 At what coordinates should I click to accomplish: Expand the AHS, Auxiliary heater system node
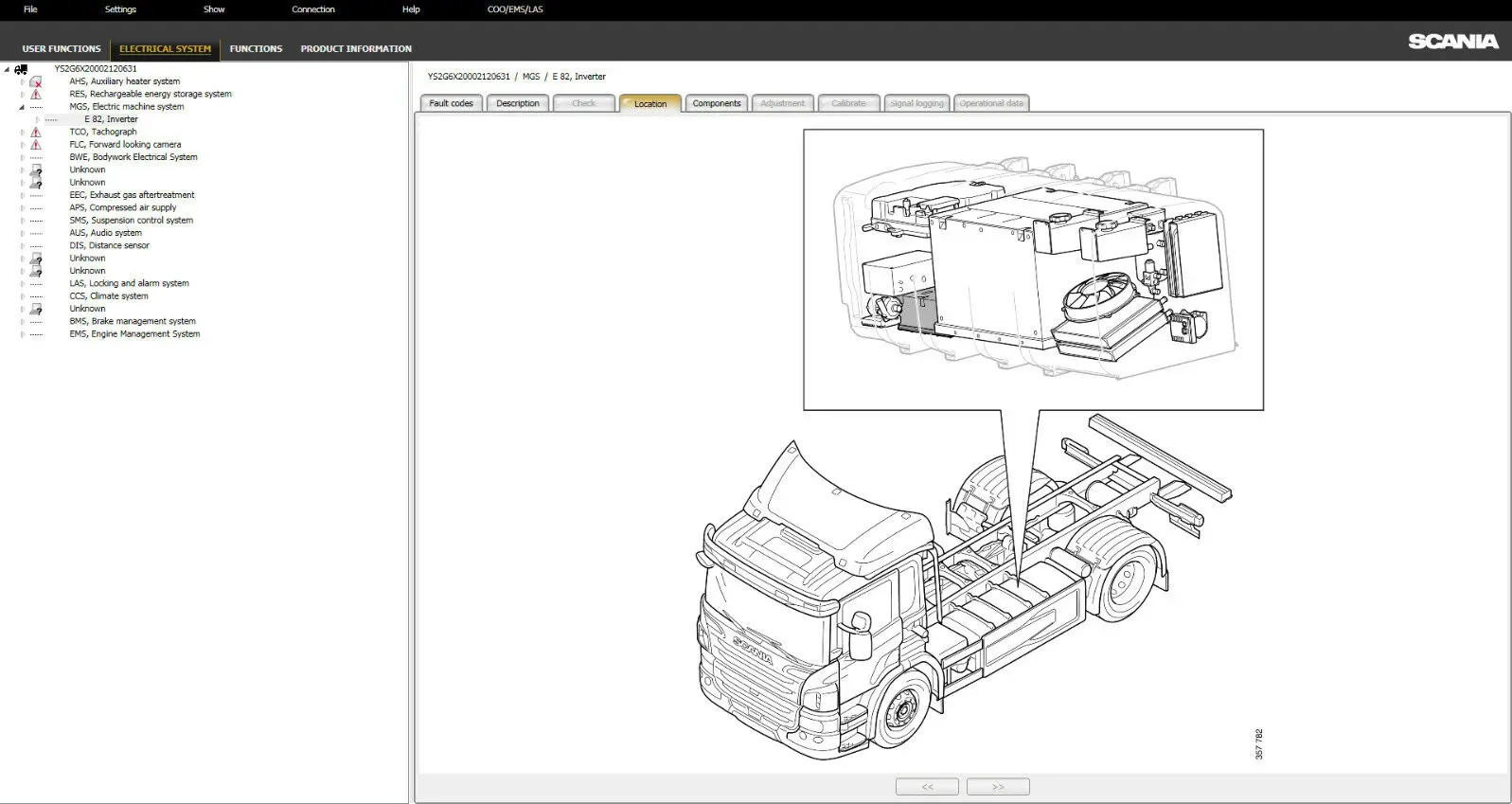click(x=22, y=81)
